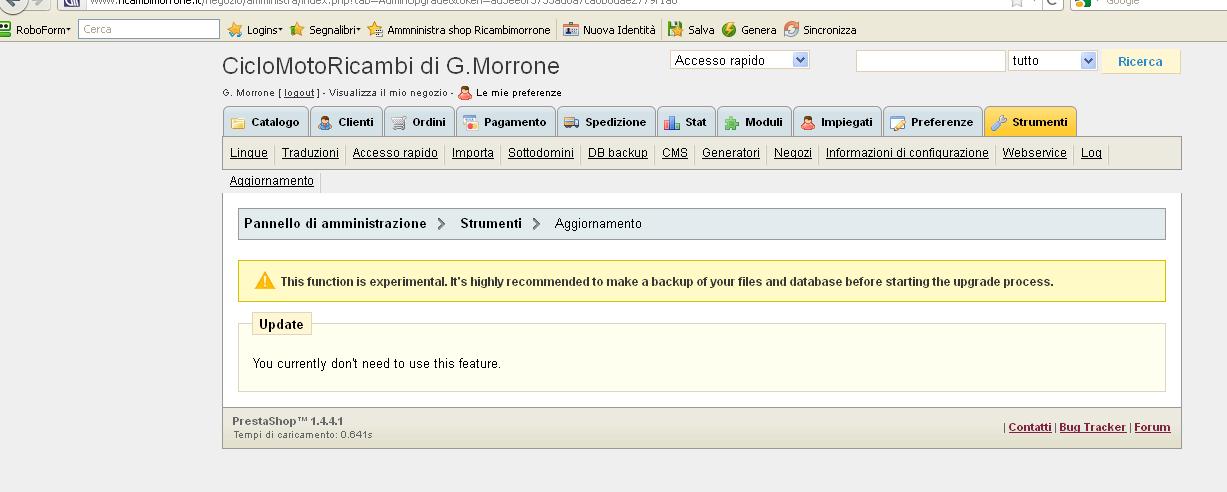Screen dimensions: 1227x492
Task: Open the Negozi submenu link
Action: pos(793,153)
